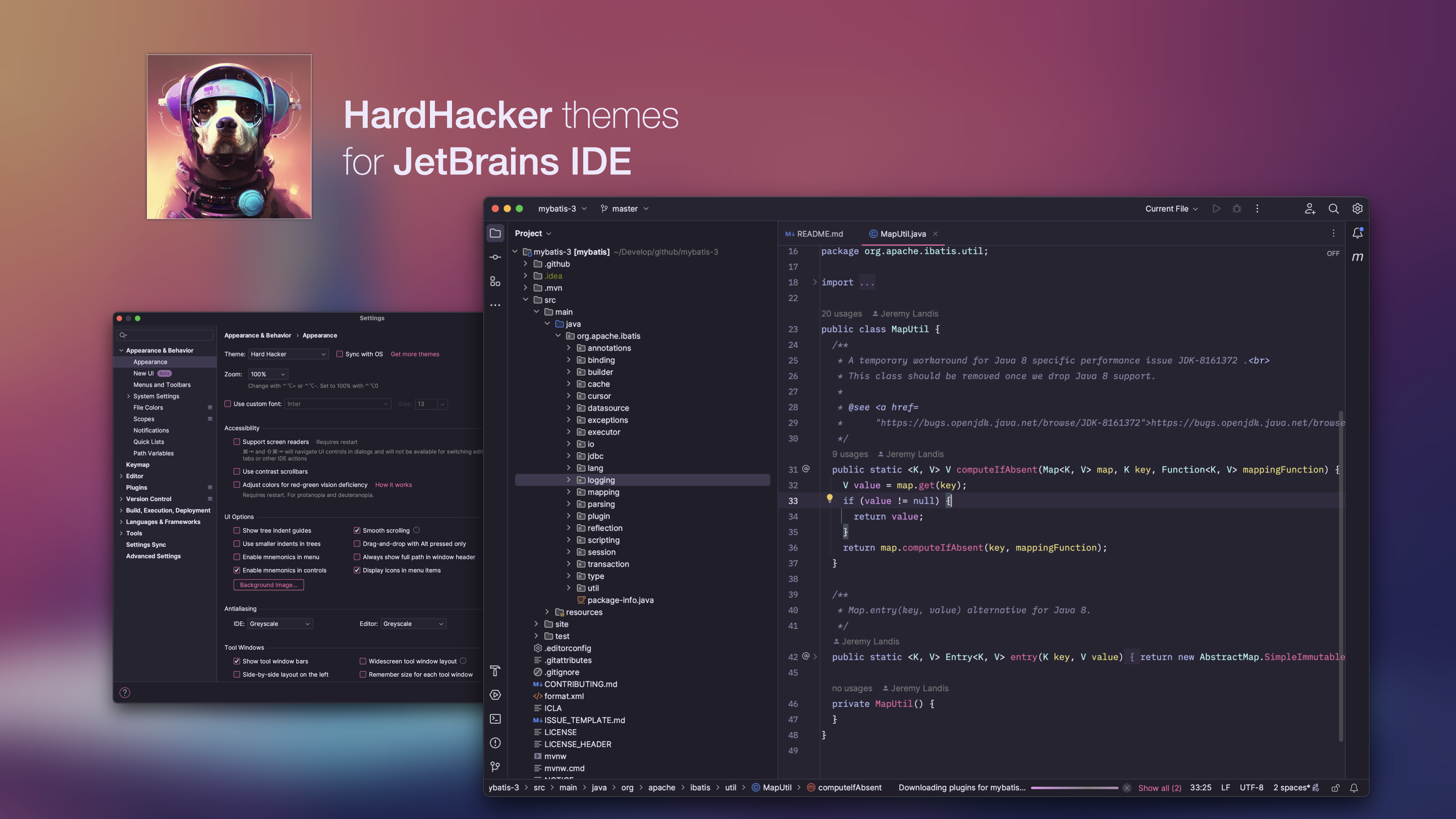Click the Maven side panel icon
1456x819 pixels.
[x=1357, y=257]
